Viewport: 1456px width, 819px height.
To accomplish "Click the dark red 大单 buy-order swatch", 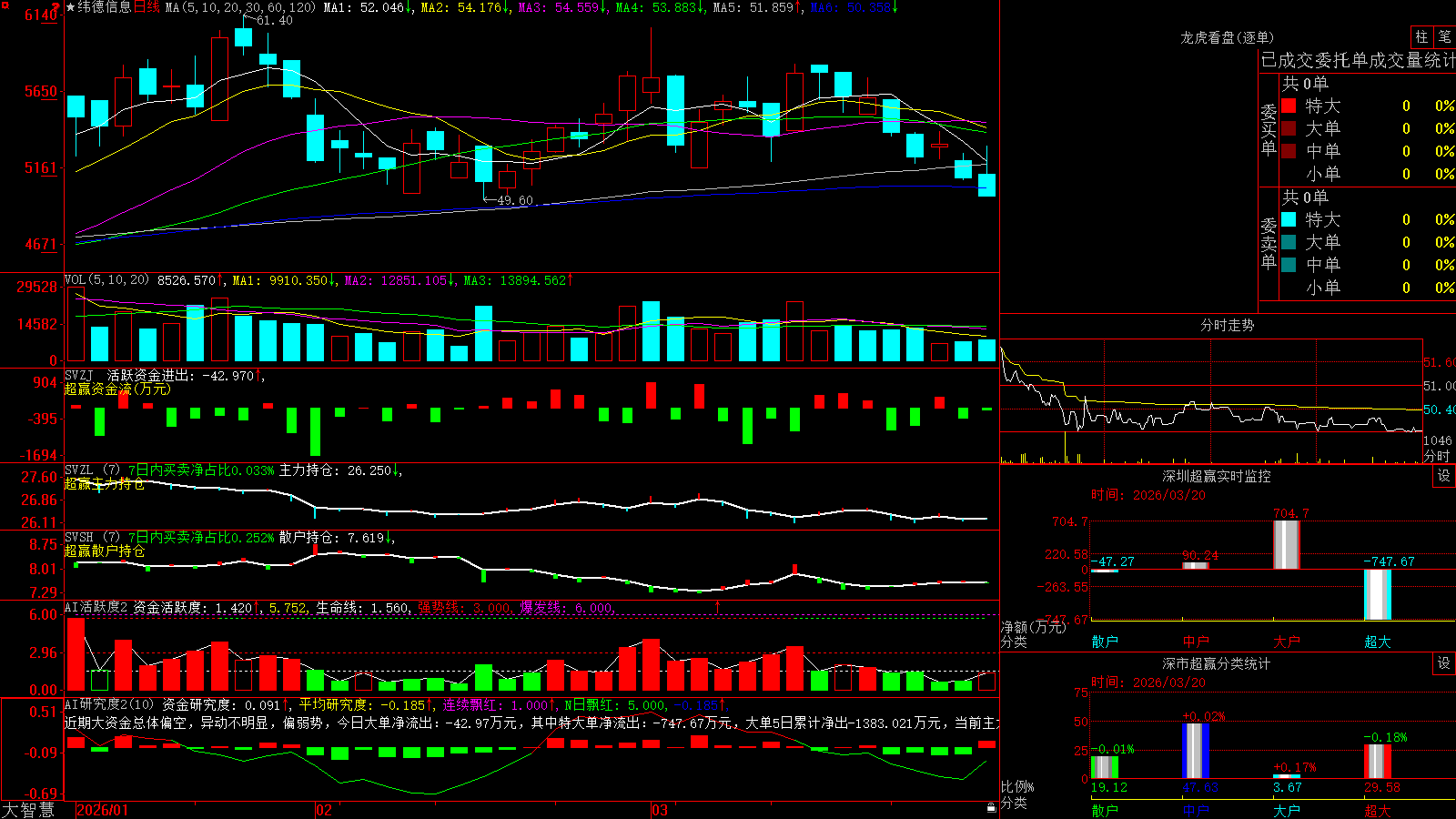I will [1289, 128].
